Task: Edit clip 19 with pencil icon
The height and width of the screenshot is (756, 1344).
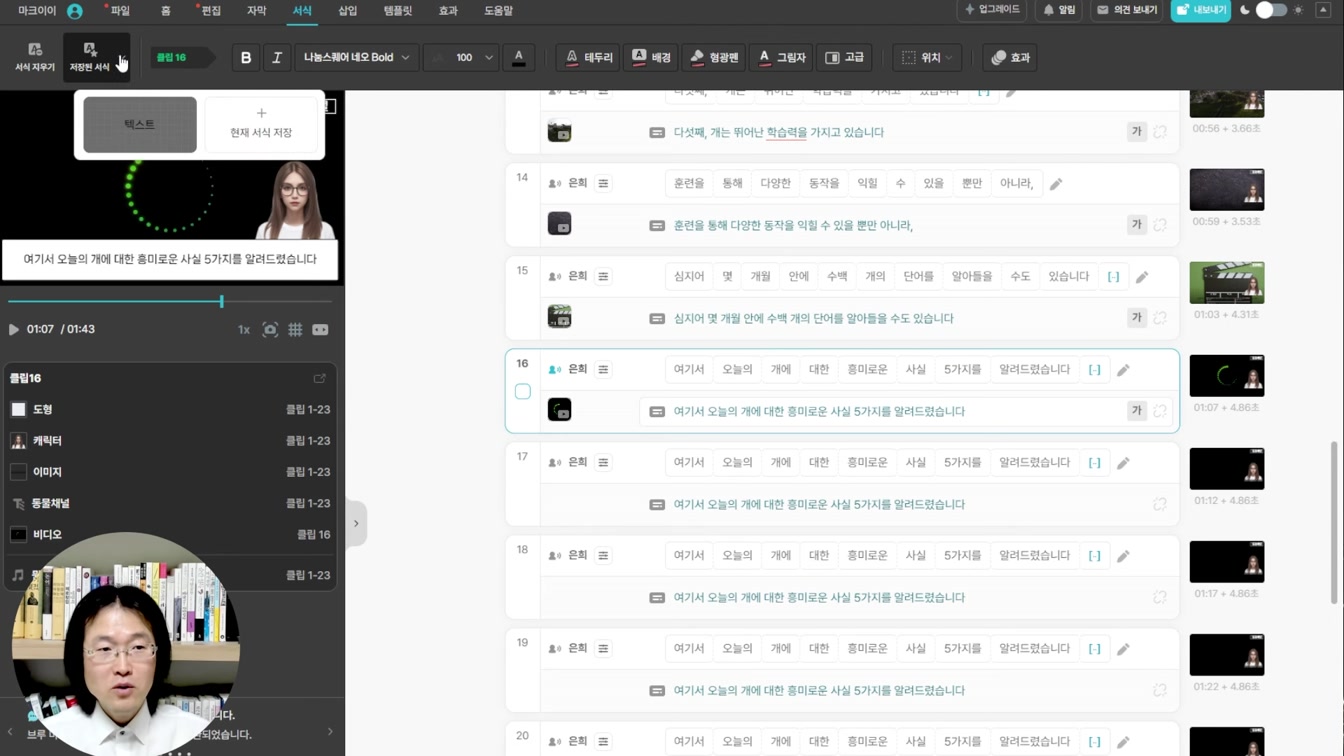Action: click(1123, 649)
